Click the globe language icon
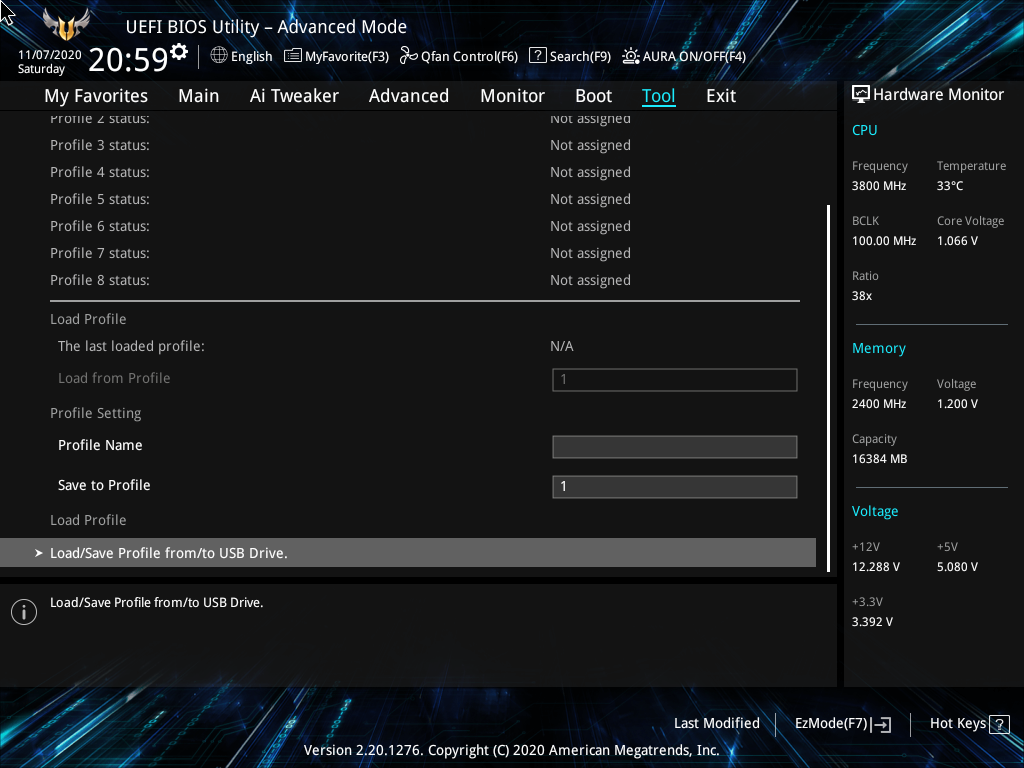The image size is (1024, 768). click(x=219, y=56)
